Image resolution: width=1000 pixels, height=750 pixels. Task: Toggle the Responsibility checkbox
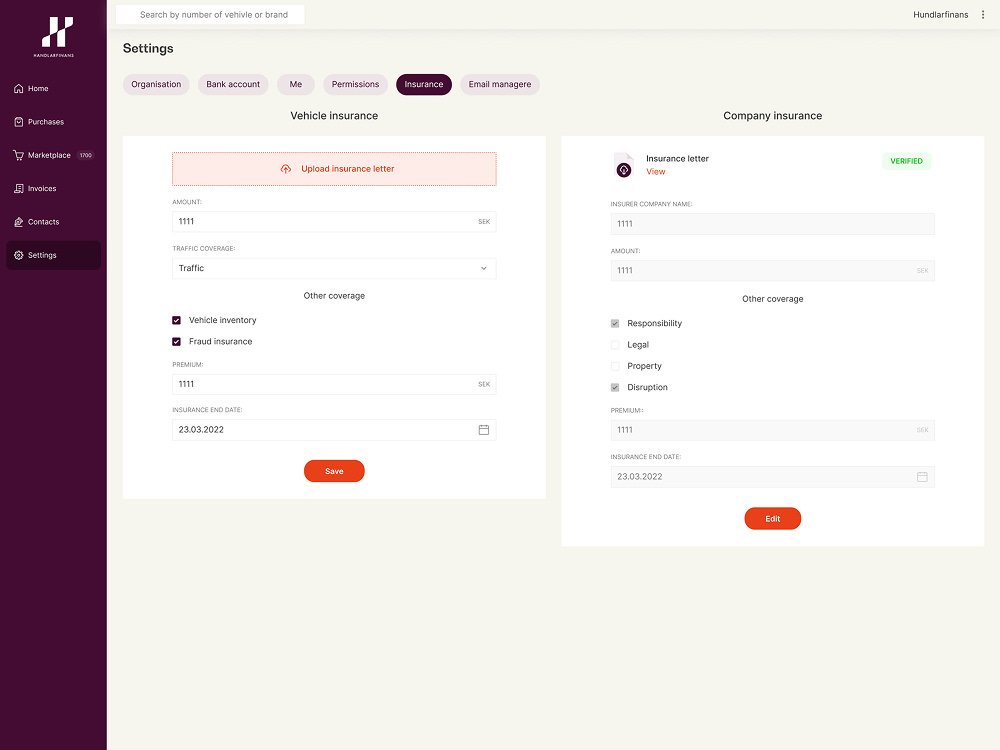pyautogui.click(x=615, y=323)
